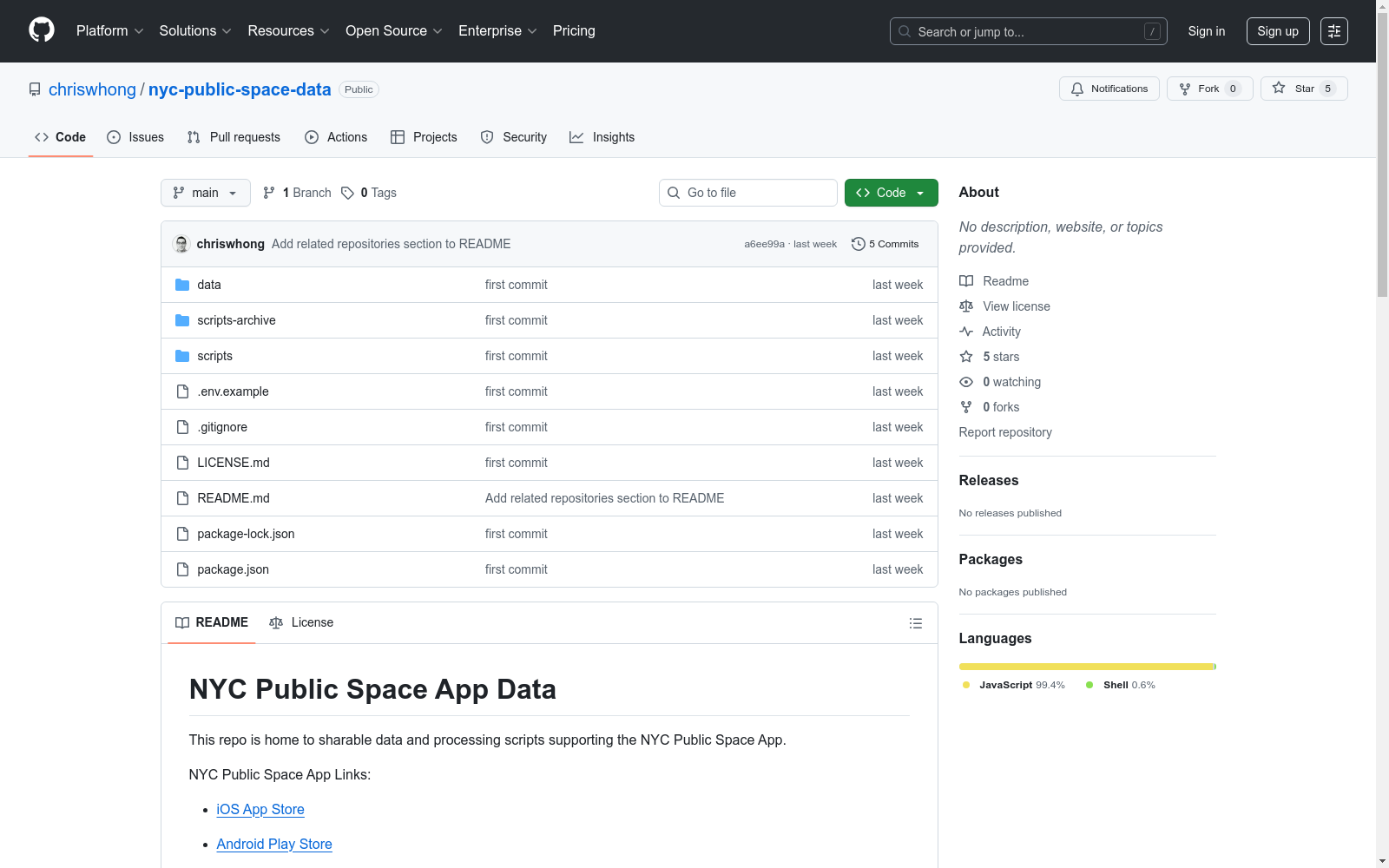
Task: Click the repository icon before chriswhong
Action: point(35,89)
